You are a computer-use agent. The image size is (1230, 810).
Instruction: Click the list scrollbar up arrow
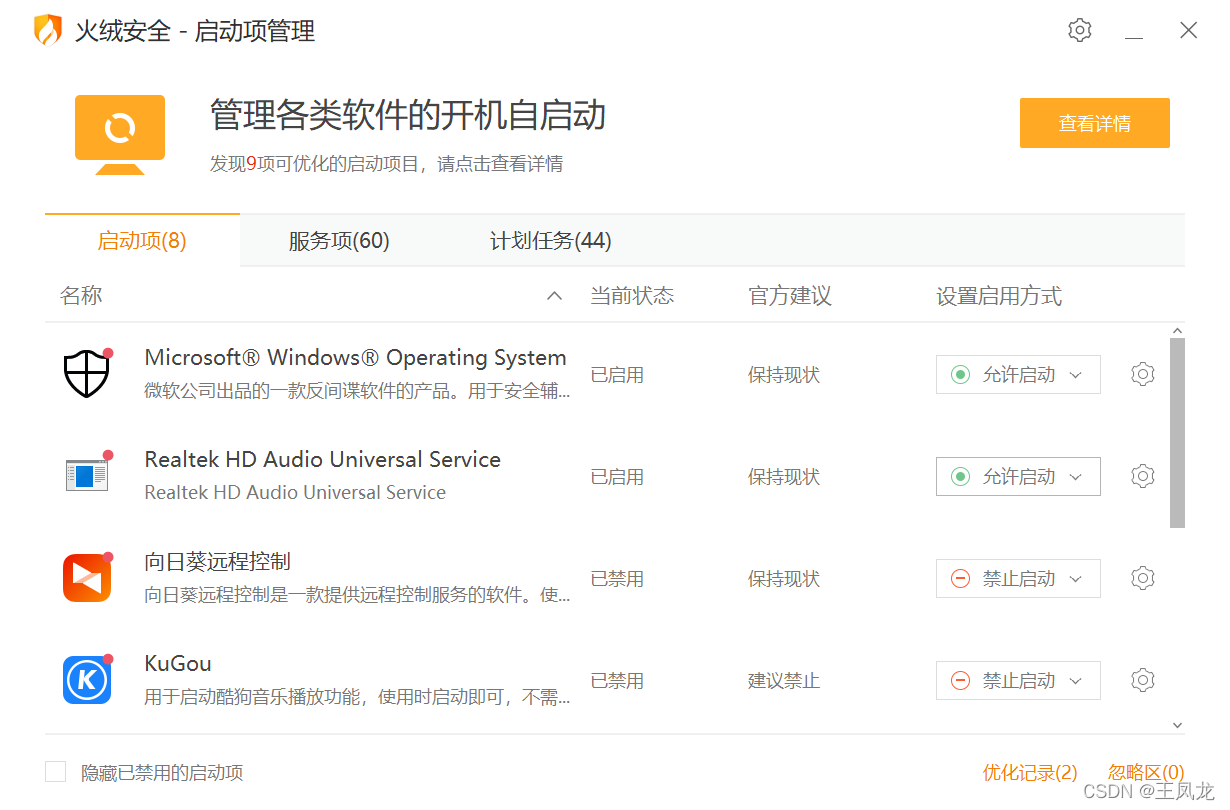pos(1177,331)
